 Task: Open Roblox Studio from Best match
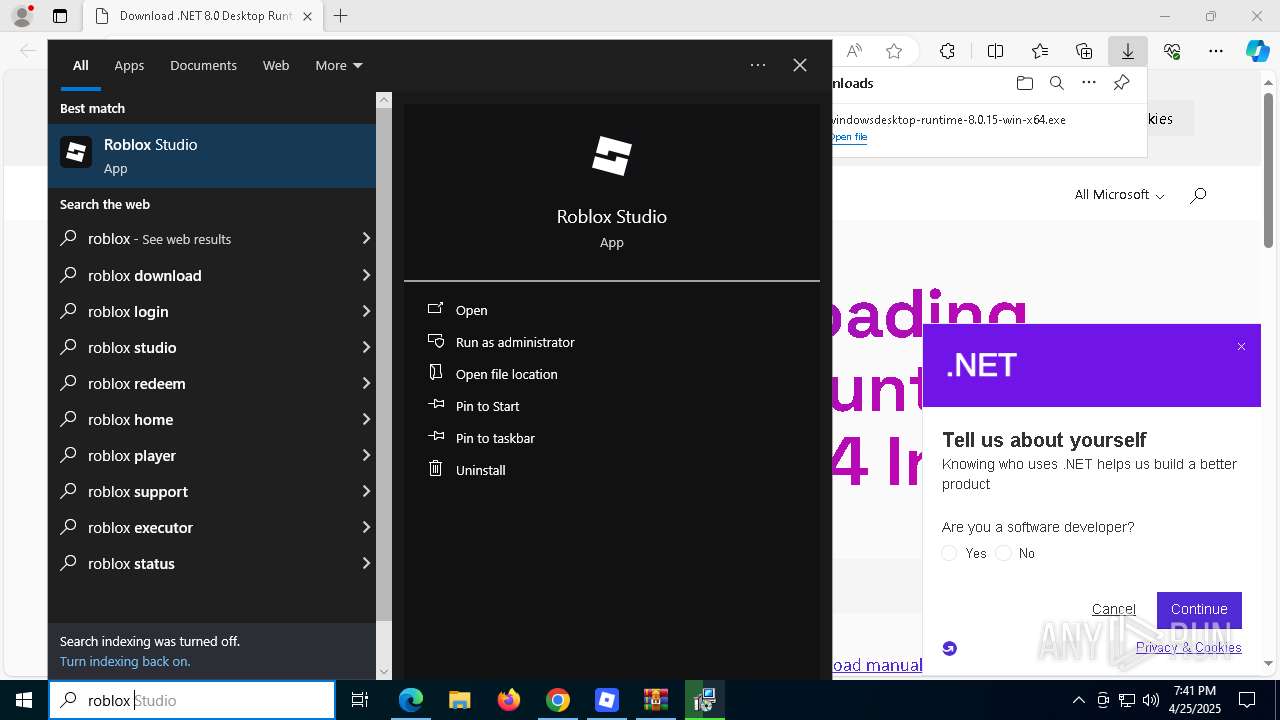pyautogui.click(x=212, y=155)
